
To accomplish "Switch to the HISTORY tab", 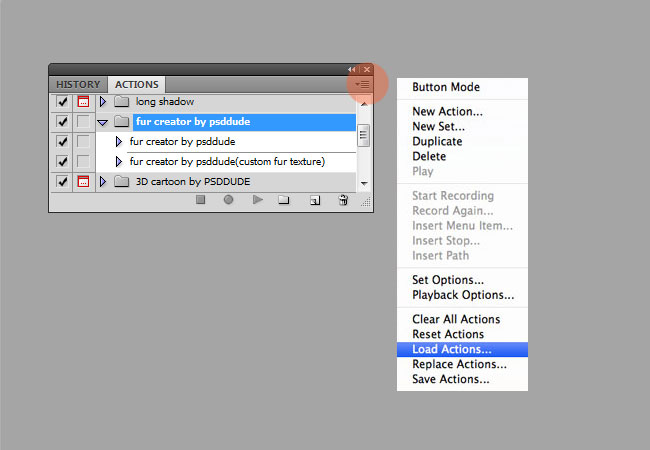I will coord(78,85).
